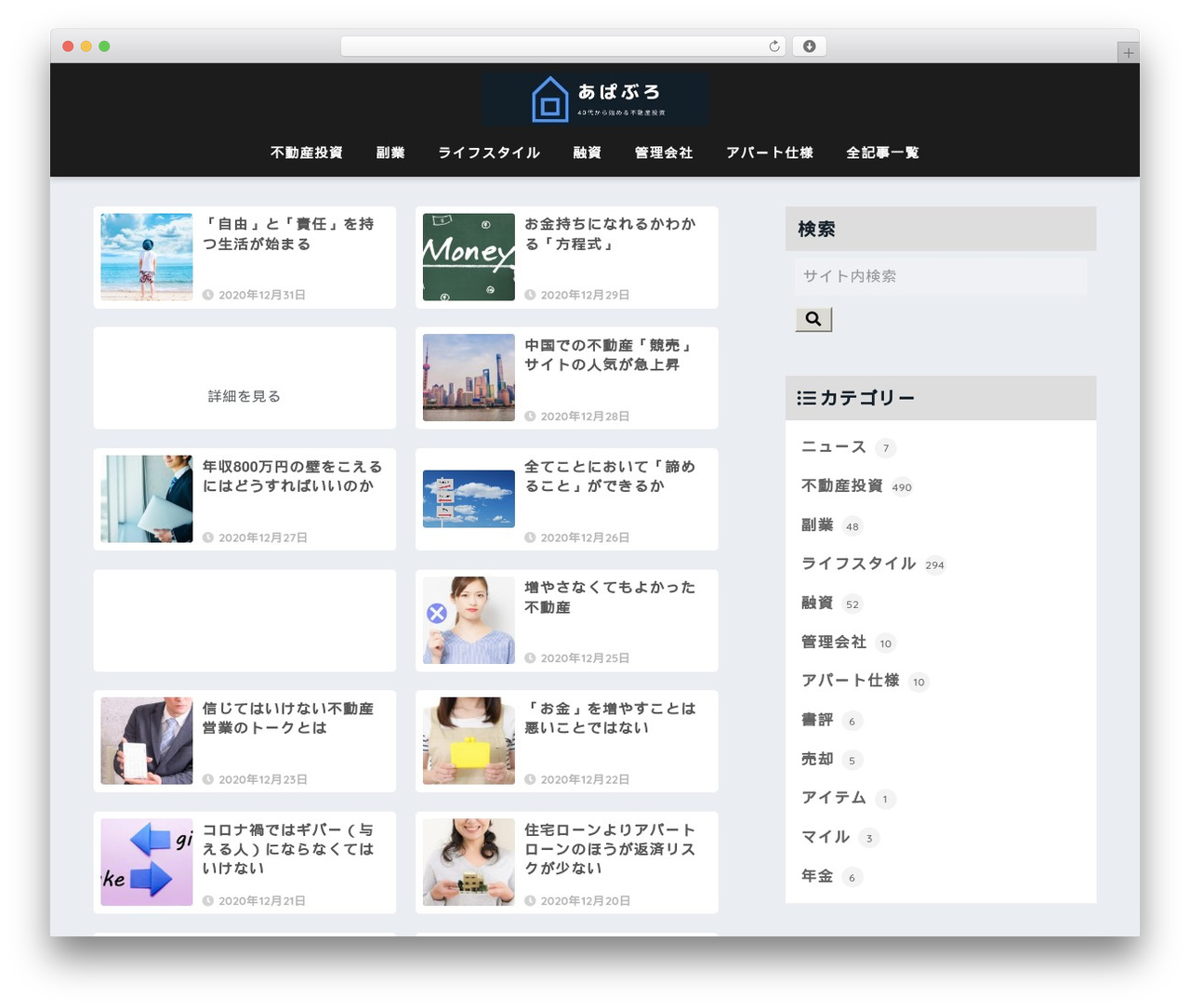Select 年金 category in sidebar
The image size is (1190, 1008).
click(817, 877)
